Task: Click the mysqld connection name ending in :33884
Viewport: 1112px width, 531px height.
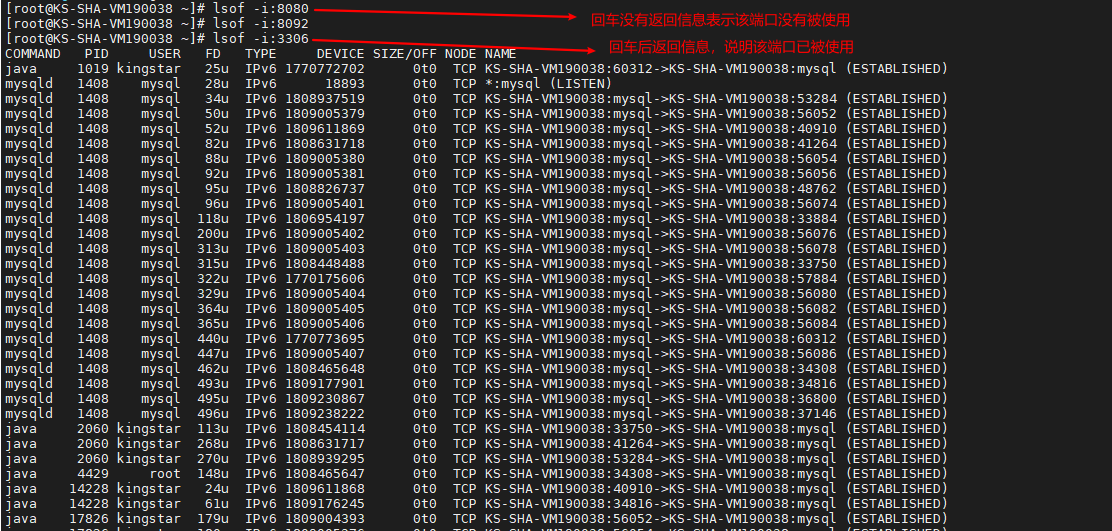Action: coord(716,218)
